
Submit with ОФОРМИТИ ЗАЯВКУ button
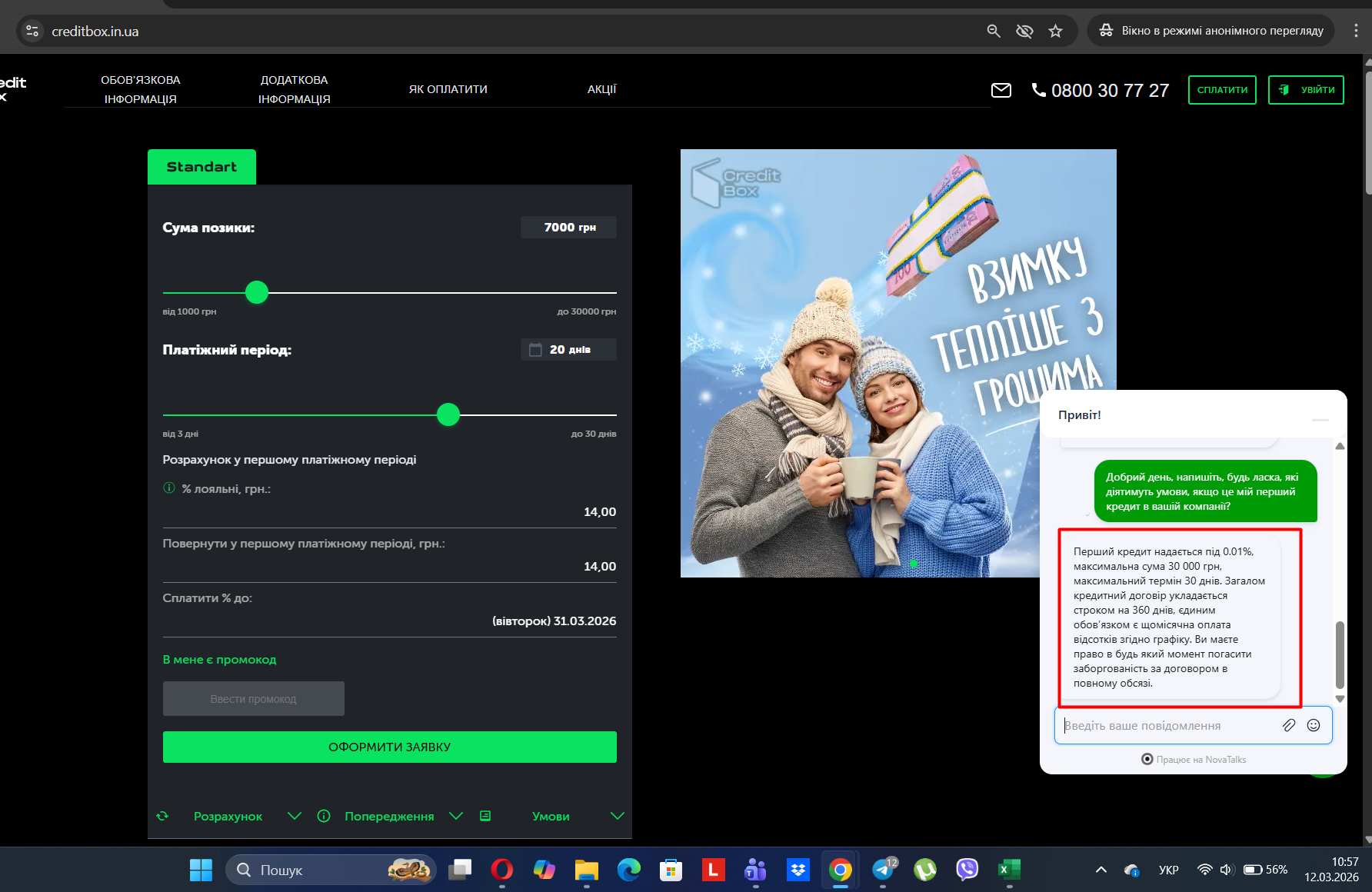[x=390, y=747]
